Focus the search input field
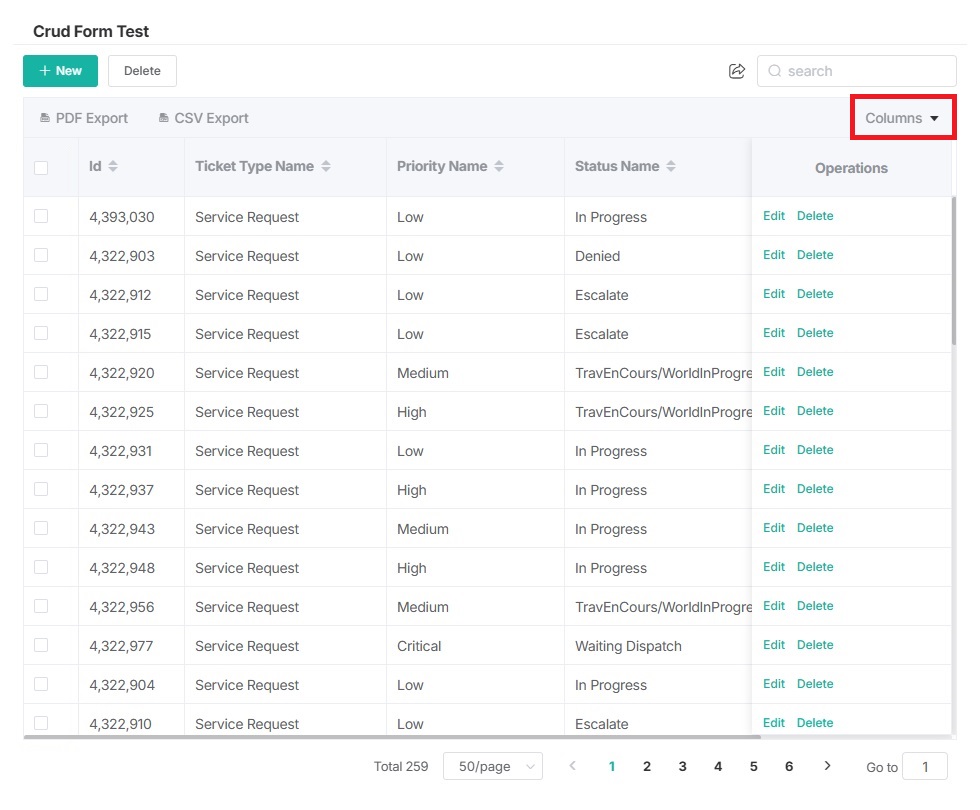 tap(857, 71)
